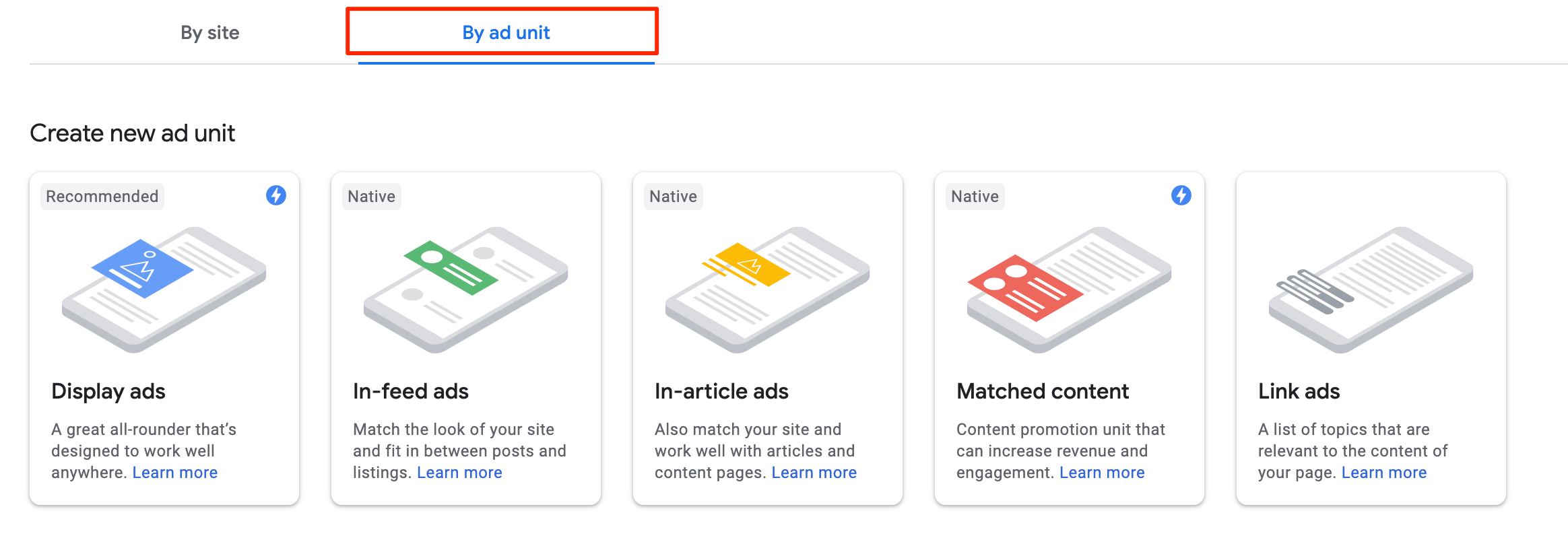Viewport: 1568px width, 544px height.
Task: Open Learn more link for Matched content
Action: pos(1102,473)
